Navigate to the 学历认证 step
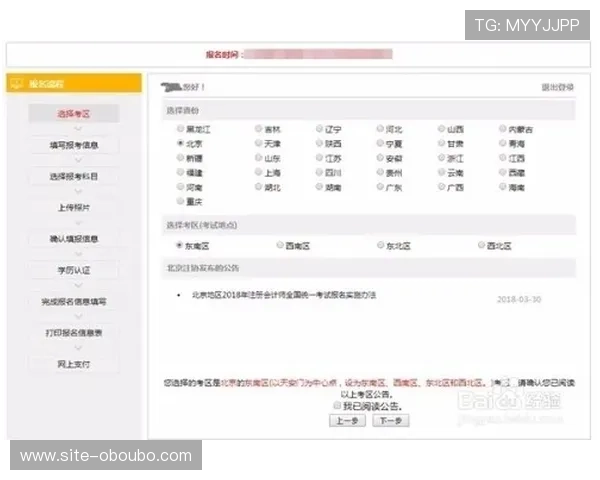The height and width of the screenshot is (480, 600). (74, 270)
